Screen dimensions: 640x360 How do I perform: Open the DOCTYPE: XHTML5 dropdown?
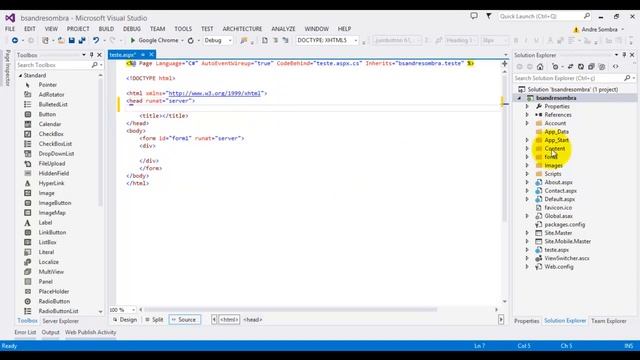tap(356, 40)
